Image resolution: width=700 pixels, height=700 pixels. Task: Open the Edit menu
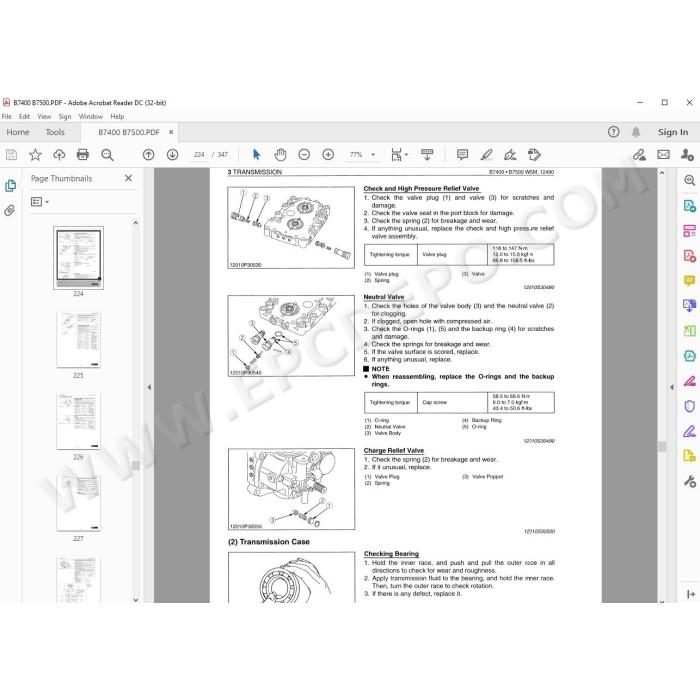tap(24, 117)
